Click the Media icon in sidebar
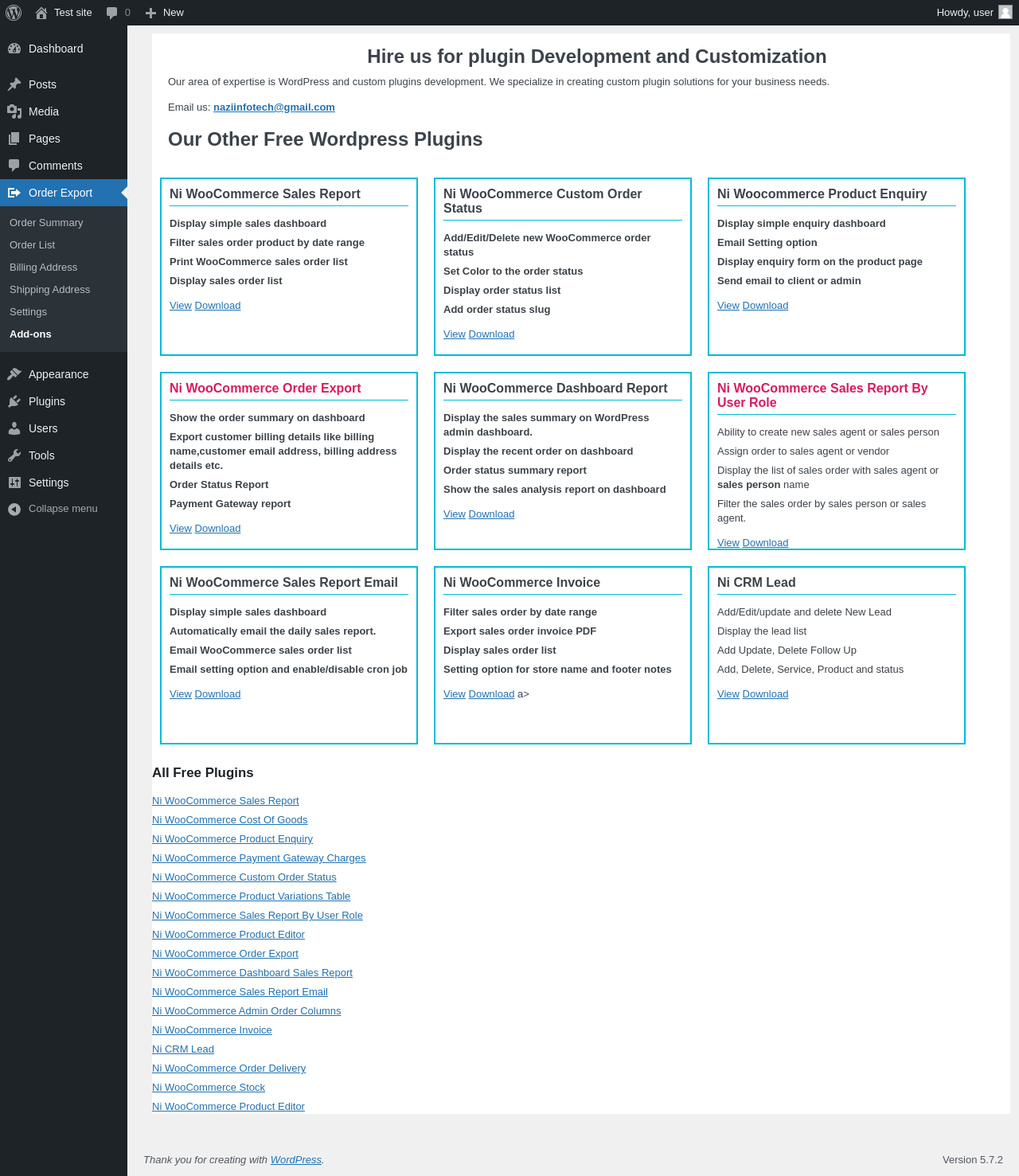This screenshot has width=1019, height=1176. point(14,111)
